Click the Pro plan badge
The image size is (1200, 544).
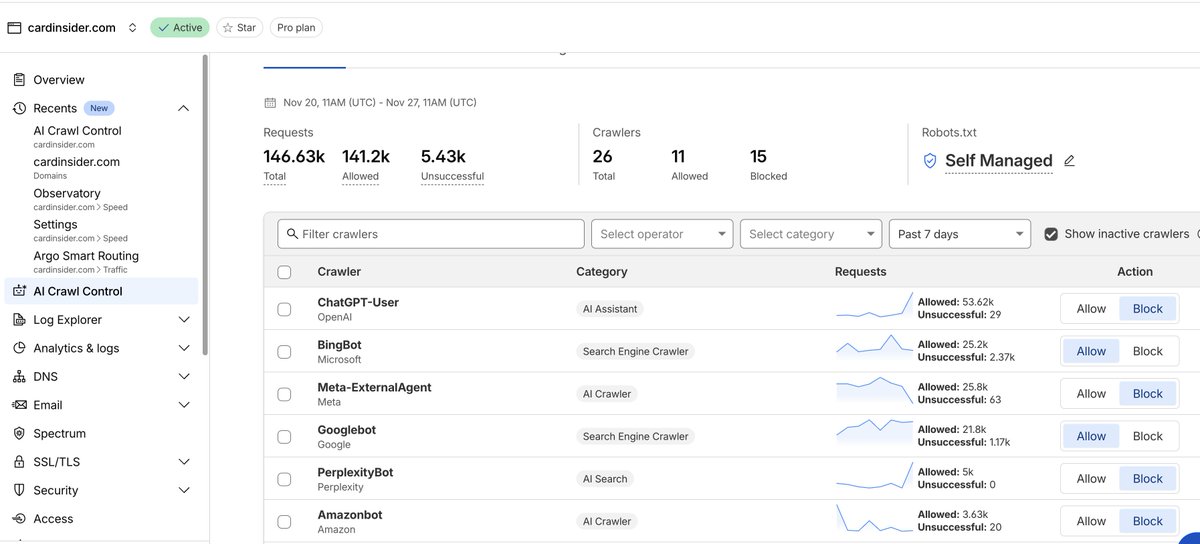(x=296, y=28)
